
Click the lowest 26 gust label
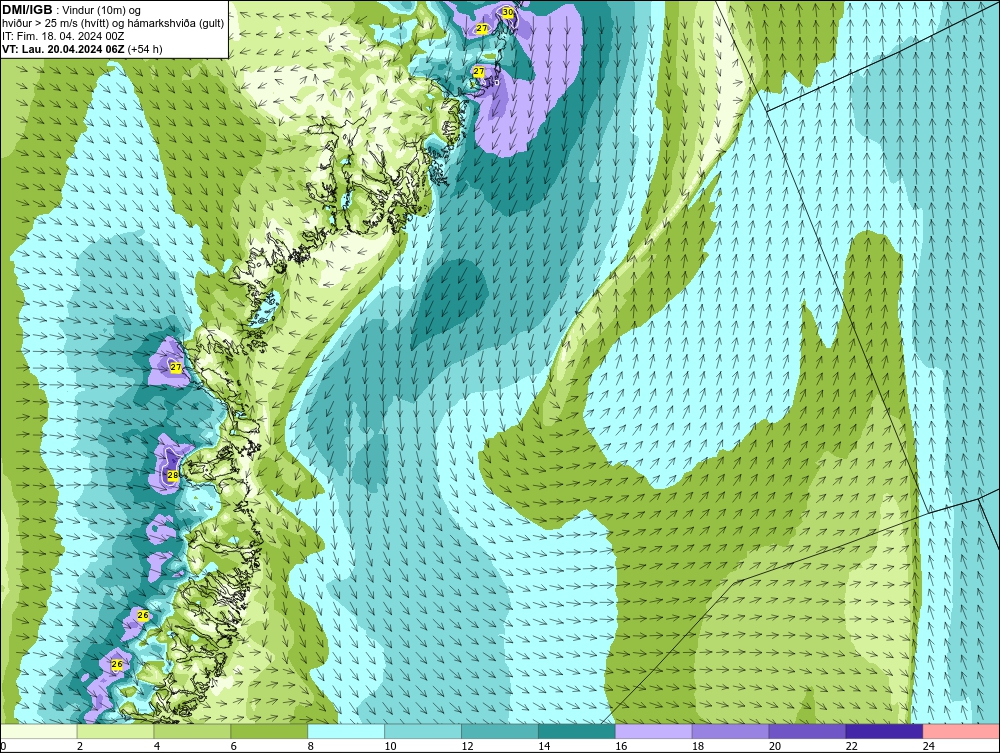(x=117, y=664)
